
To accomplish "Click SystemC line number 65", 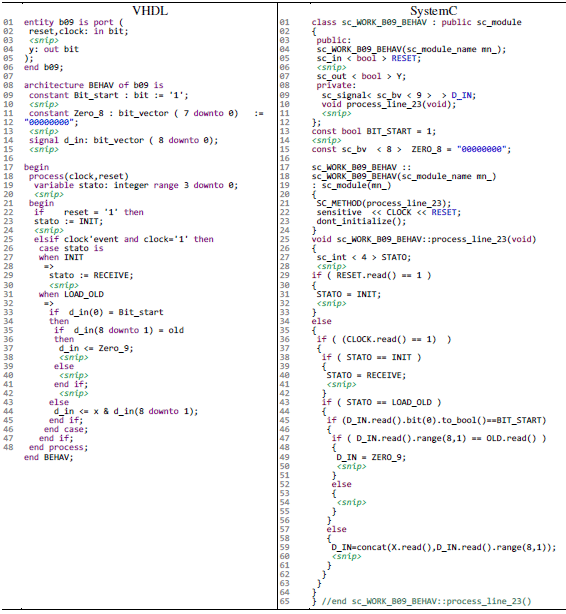I will click(x=285, y=601).
